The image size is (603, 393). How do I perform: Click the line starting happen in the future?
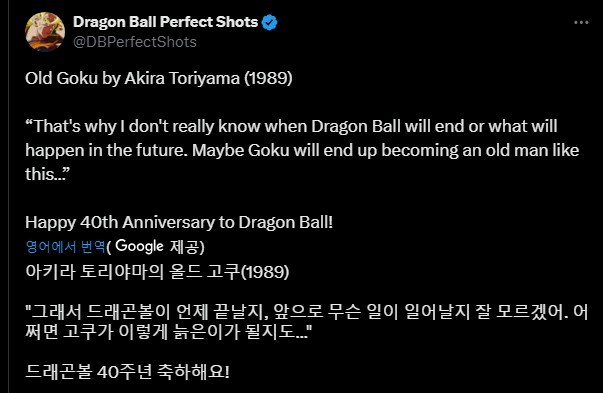point(302,150)
